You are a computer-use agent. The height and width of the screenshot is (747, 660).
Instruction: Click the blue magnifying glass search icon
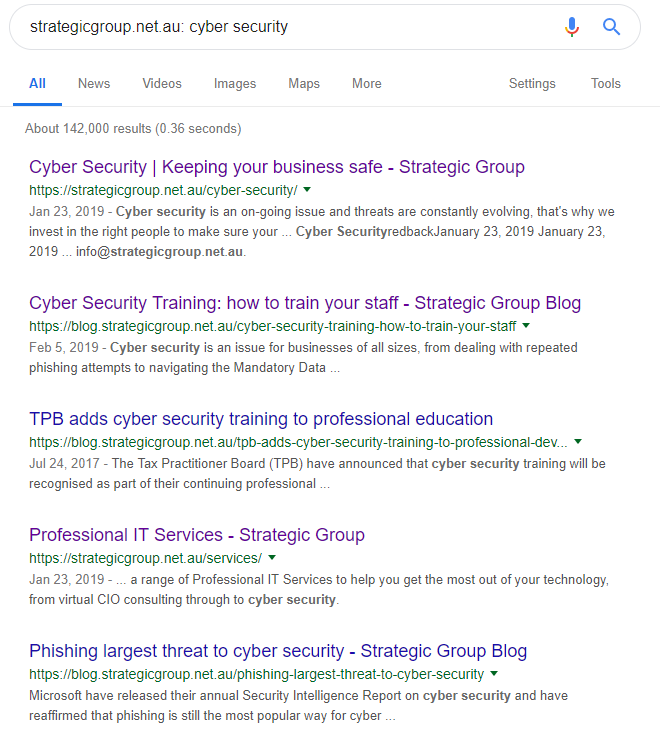tap(611, 27)
